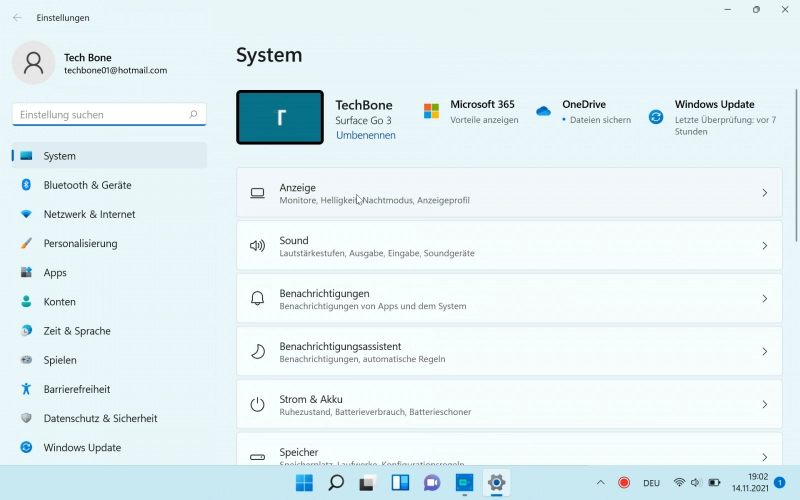
Task: Click the Task View icon in taskbar
Action: click(x=368, y=482)
